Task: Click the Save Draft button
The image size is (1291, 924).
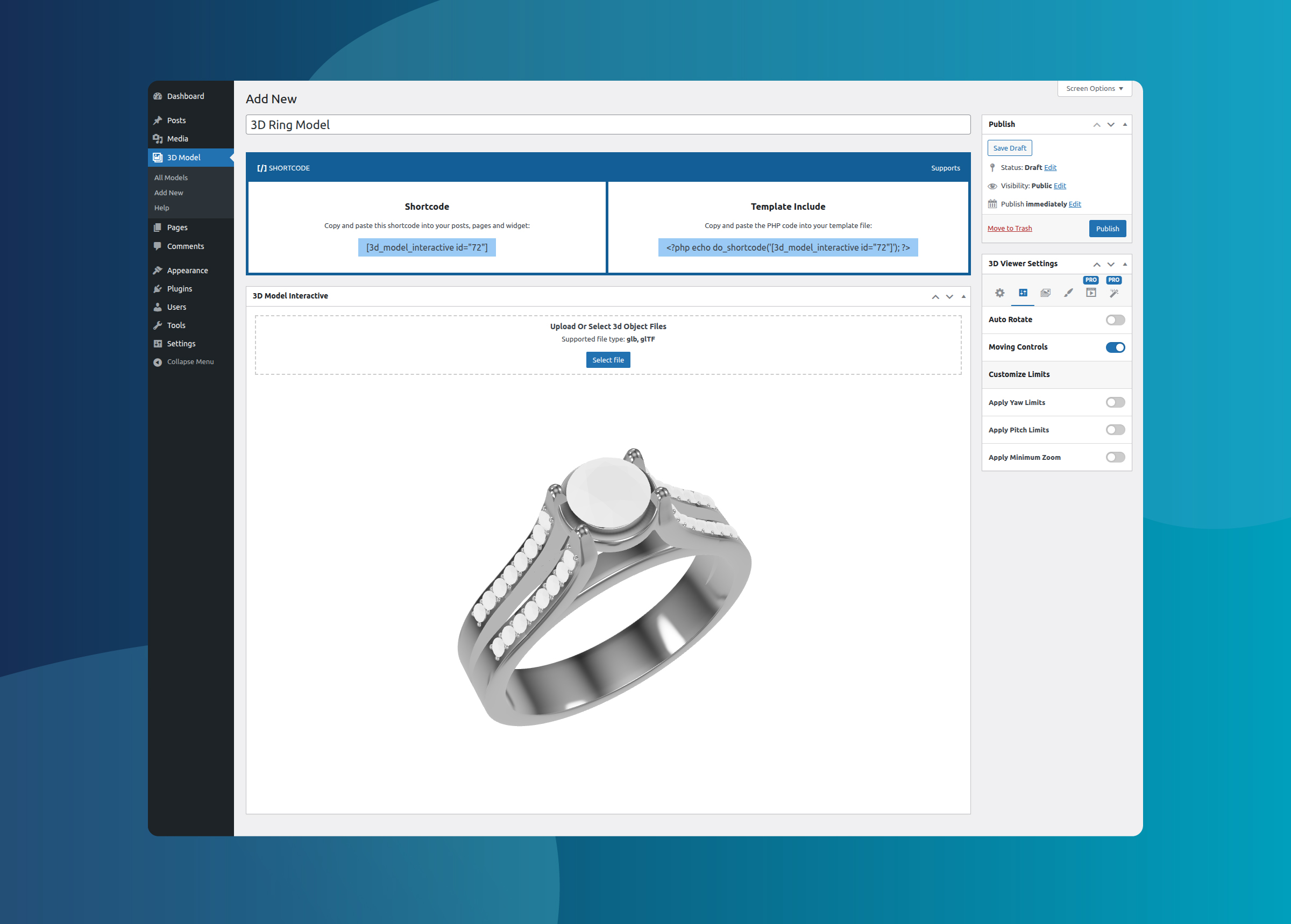Action: click(x=1009, y=147)
